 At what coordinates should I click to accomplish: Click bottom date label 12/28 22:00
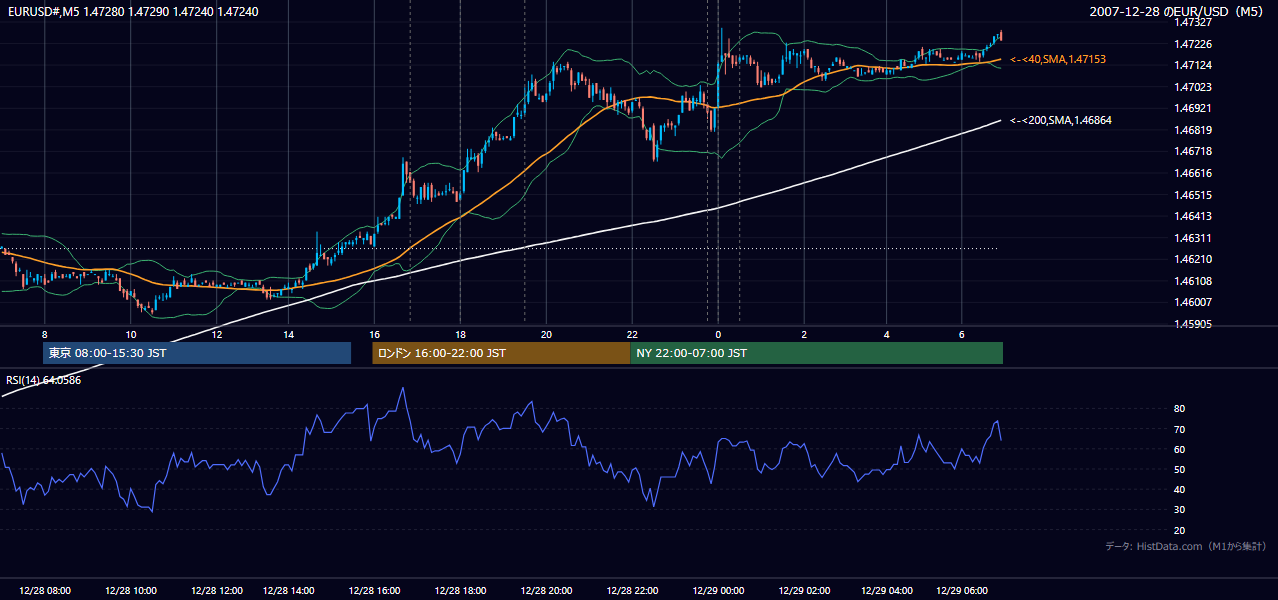coord(632,590)
